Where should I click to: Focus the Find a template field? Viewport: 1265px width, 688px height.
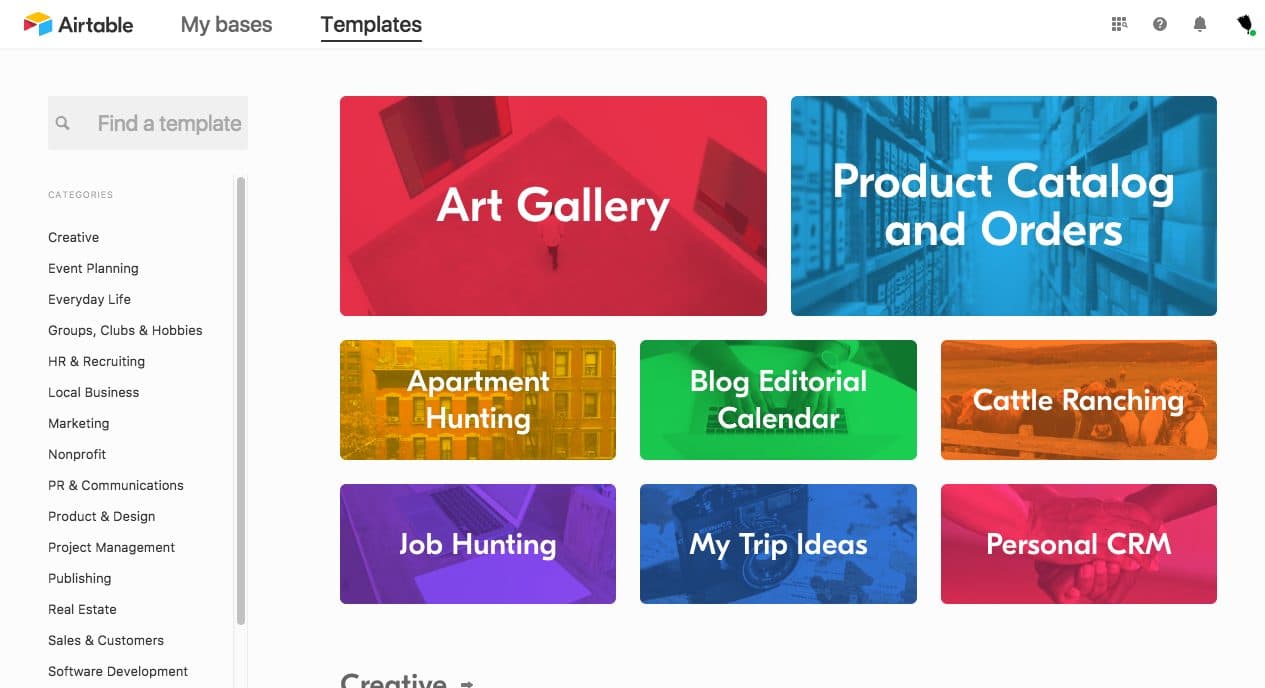[169, 123]
